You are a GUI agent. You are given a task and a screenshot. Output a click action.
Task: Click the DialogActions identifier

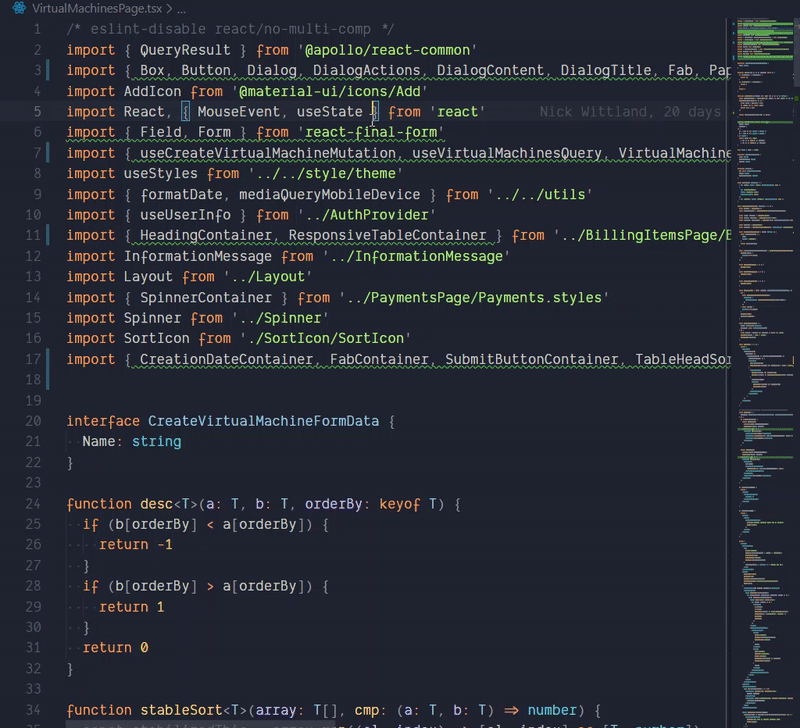pyautogui.click(x=366, y=70)
